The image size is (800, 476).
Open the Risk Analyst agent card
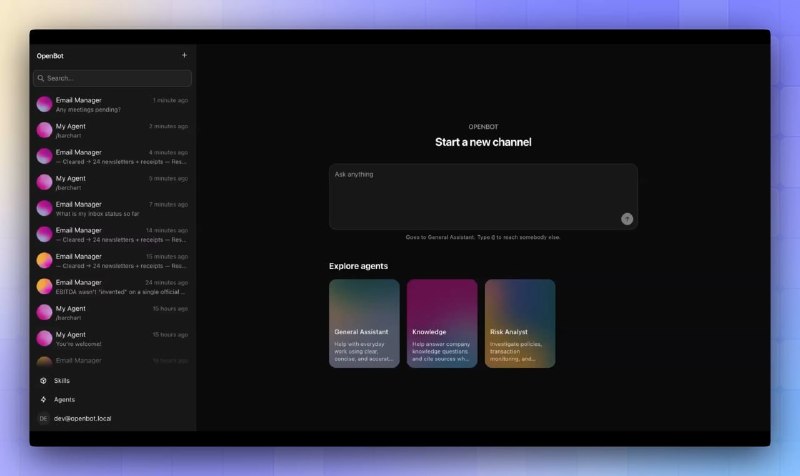520,323
